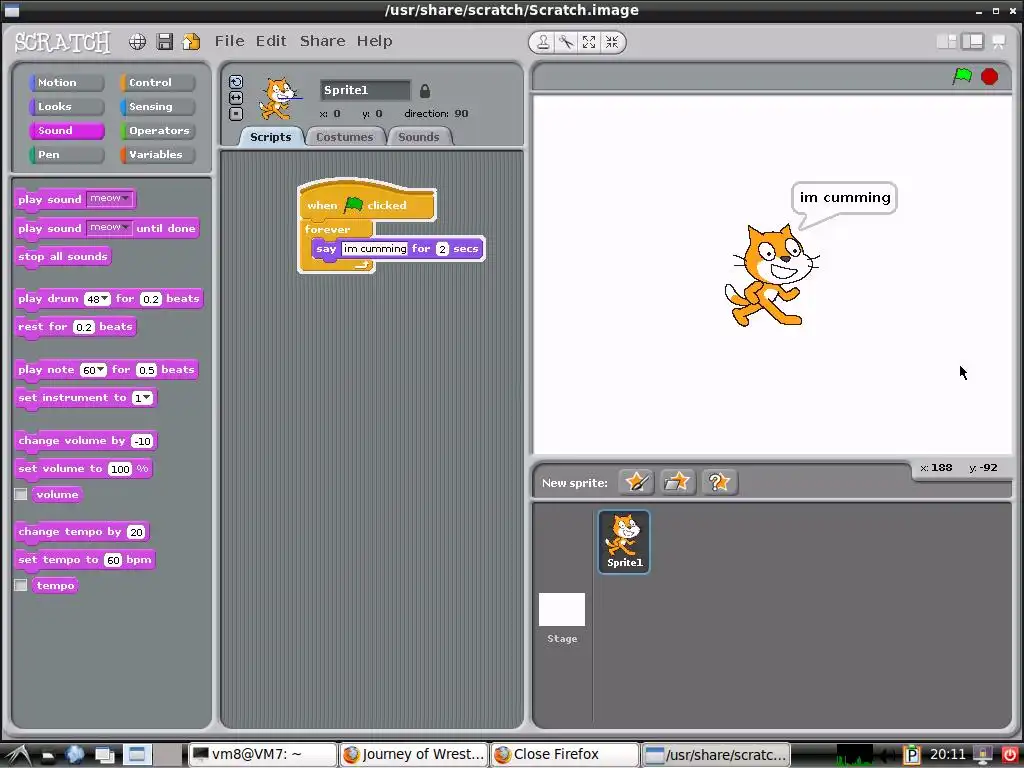Select the Delete scissors tool
The height and width of the screenshot is (768, 1024).
566,42
